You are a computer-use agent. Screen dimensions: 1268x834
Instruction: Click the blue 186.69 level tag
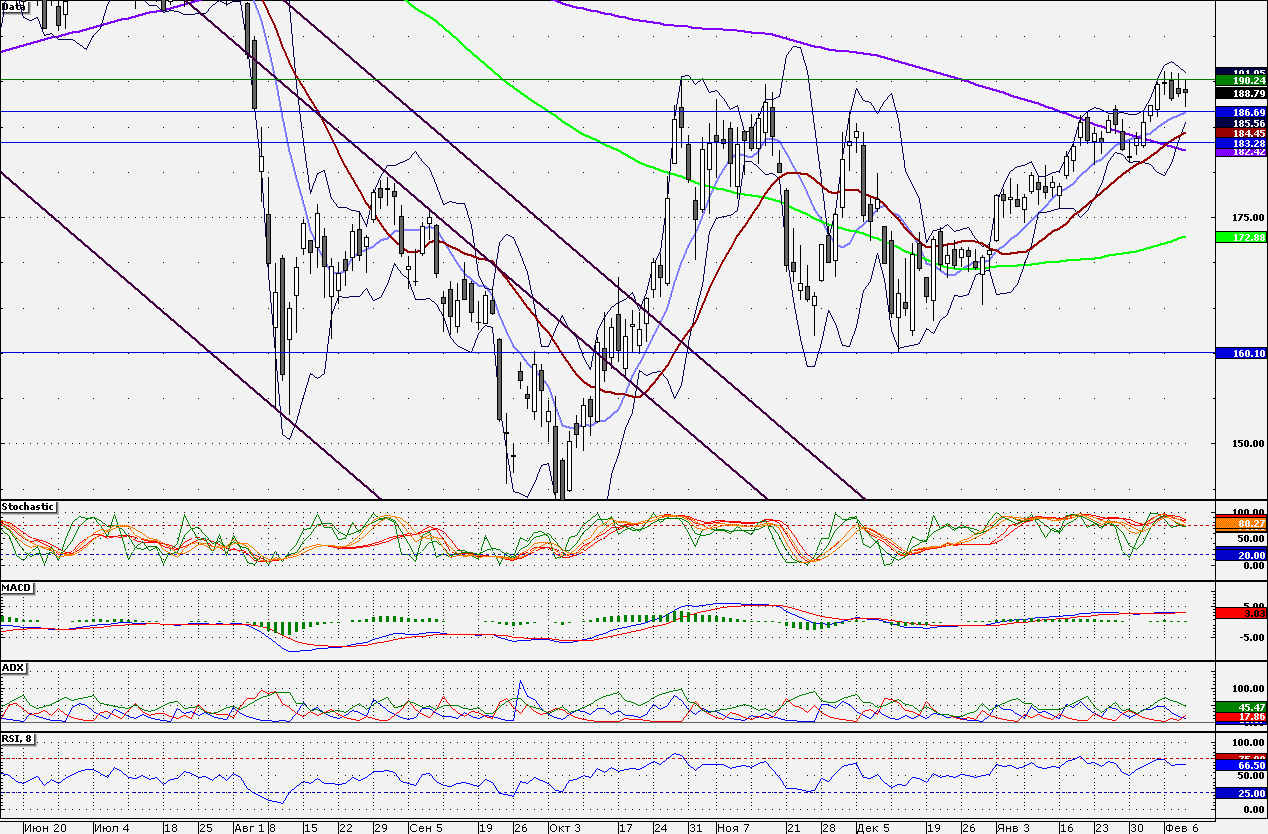(1241, 113)
